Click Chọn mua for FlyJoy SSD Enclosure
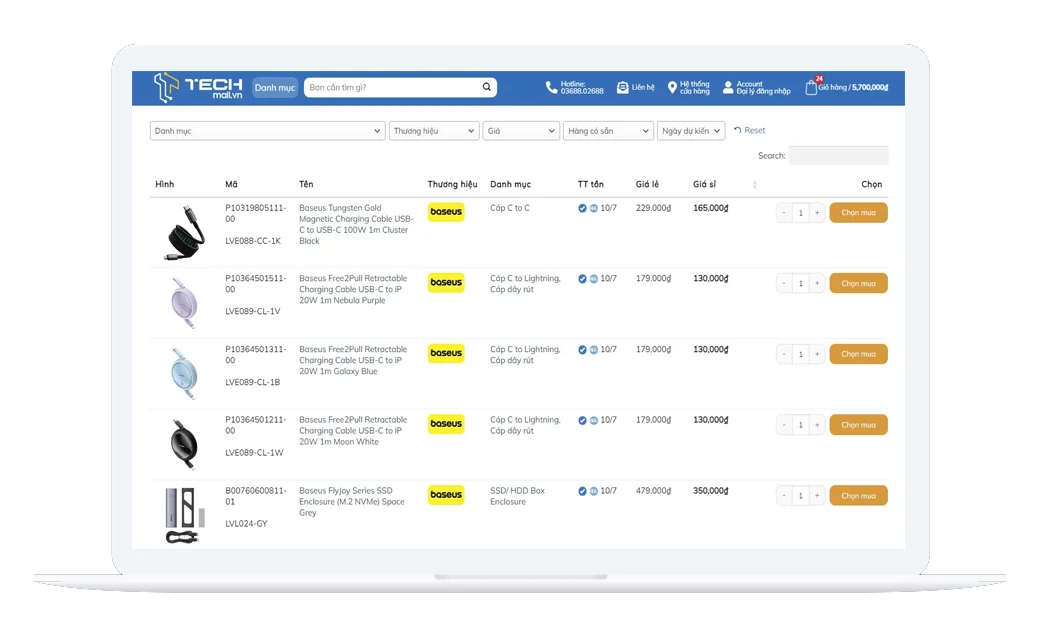This screenshot has height=637, width=1040. pyautogui.click(x=858, y=496)
